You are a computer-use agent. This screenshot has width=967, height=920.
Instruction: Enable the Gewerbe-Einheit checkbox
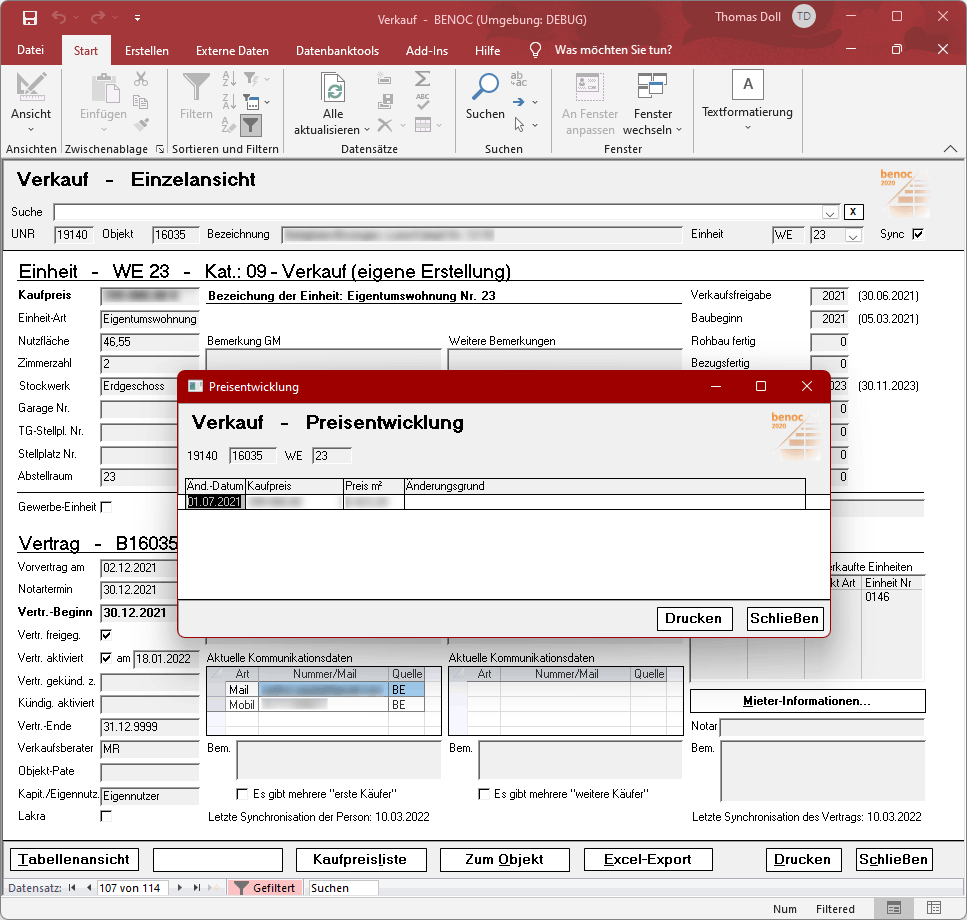click(x=107, y=507)
